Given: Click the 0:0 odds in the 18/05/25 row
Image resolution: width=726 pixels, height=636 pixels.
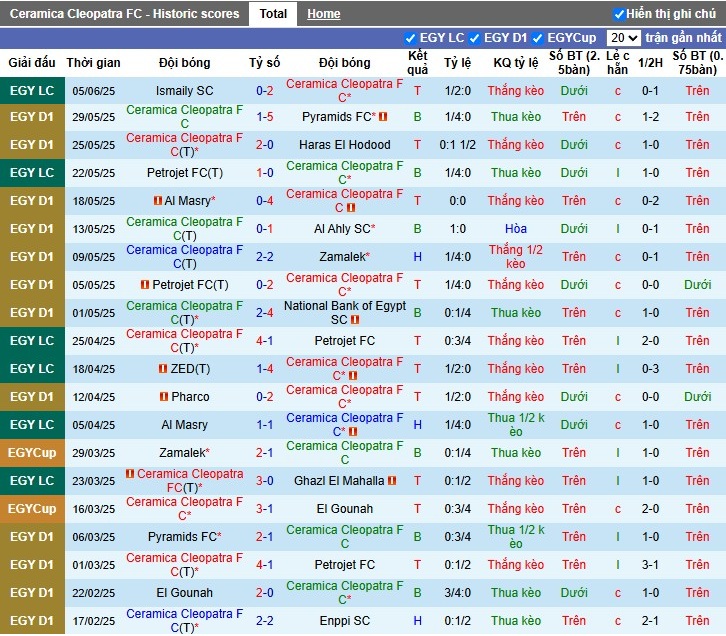Looking at the screenshot, I should (x=457, y=200).
